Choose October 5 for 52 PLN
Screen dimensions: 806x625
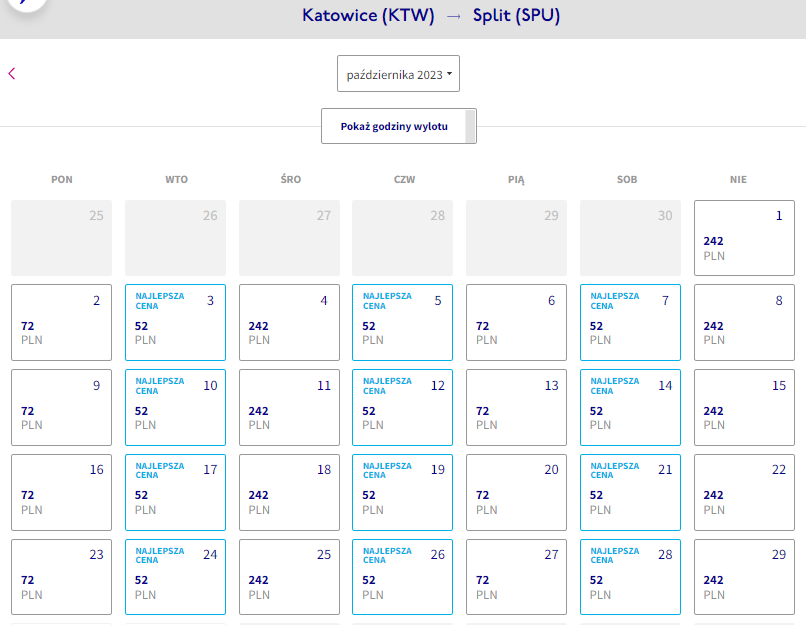(402, 322)
